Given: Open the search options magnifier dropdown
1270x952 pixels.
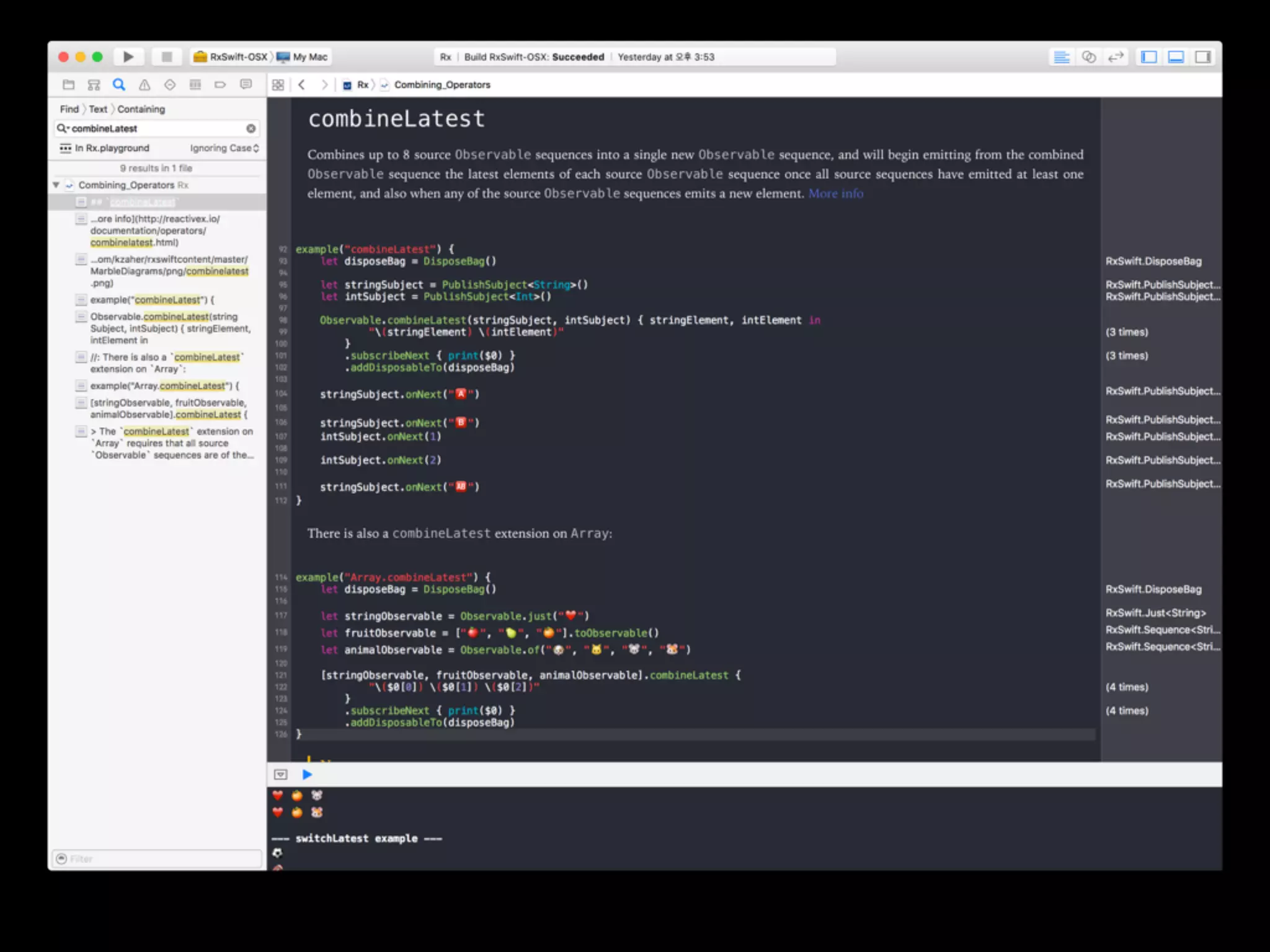Looking at the screenshot, I should point(62,128).
